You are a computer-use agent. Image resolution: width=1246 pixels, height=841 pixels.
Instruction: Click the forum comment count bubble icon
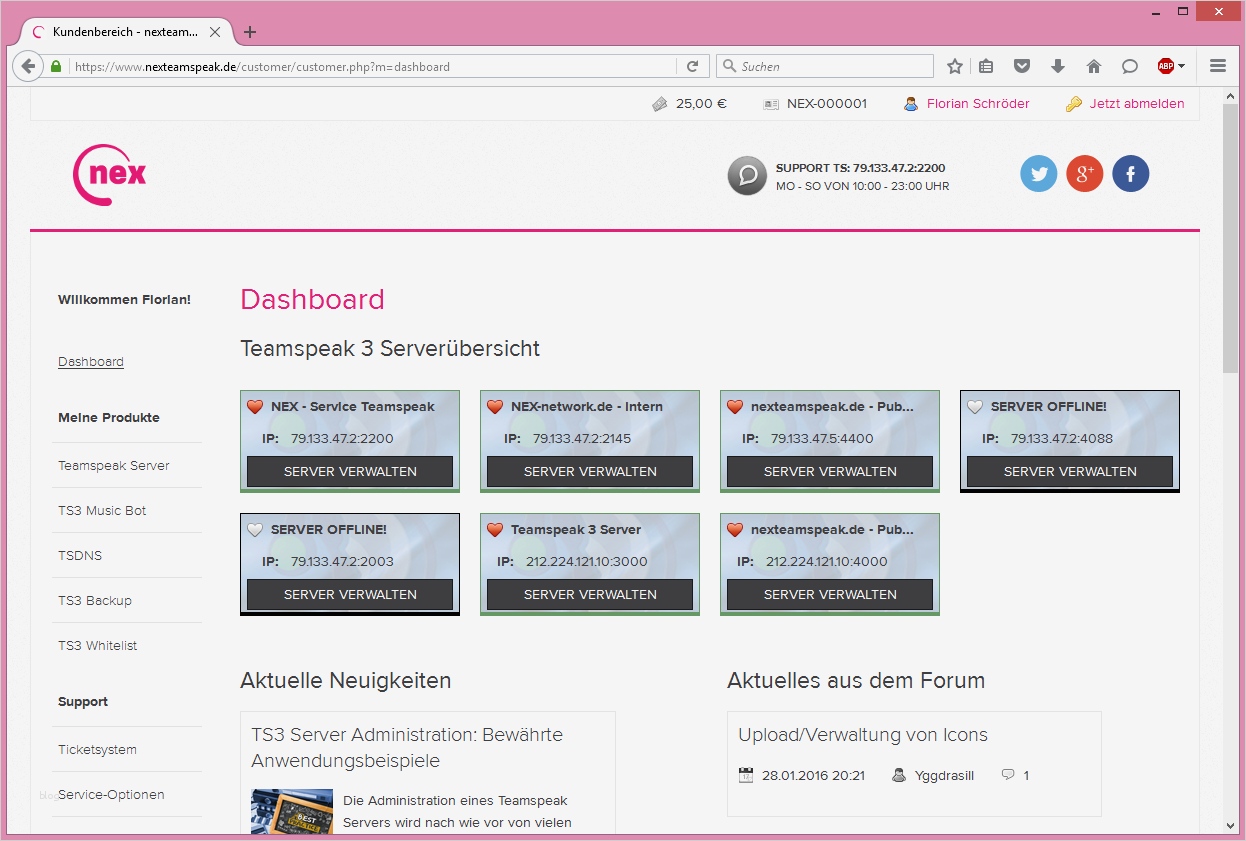[1008, 775]
